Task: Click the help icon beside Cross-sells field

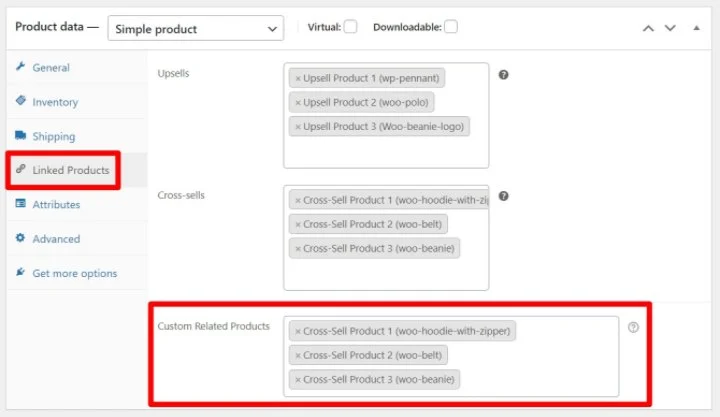Action: point(504,196)
